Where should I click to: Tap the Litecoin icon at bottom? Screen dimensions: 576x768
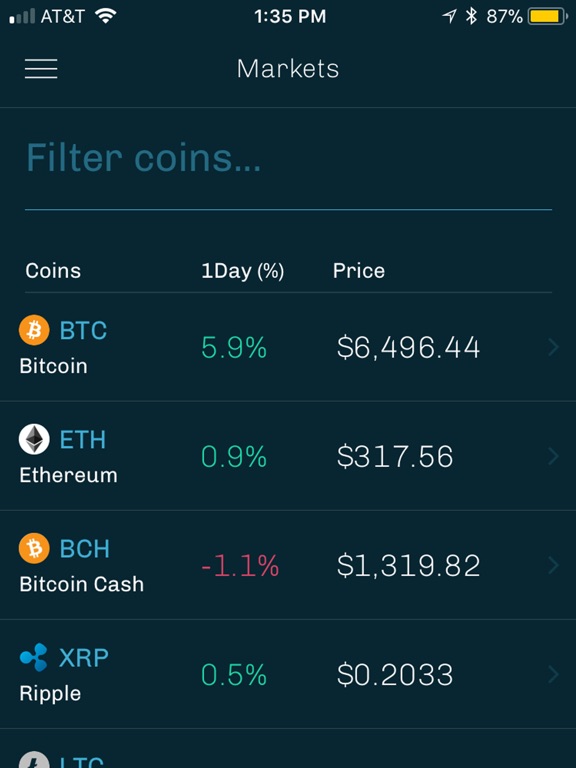point(34,760)
